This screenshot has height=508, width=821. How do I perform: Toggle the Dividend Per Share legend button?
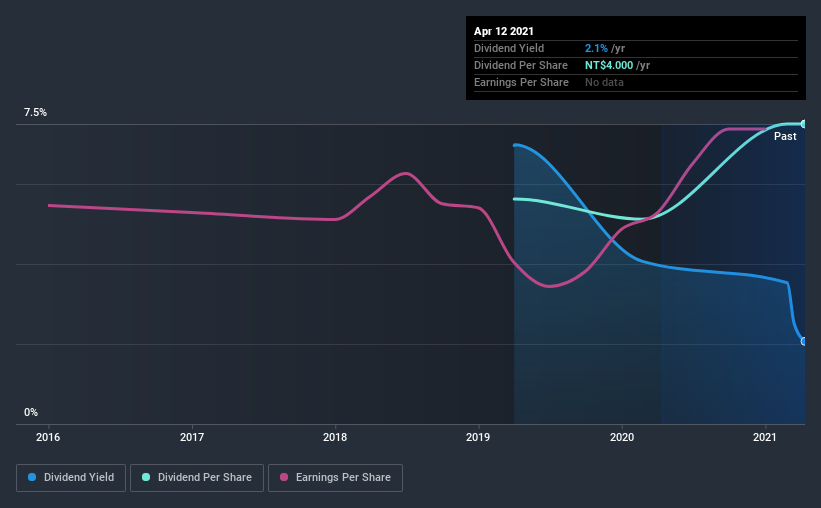point(197,478)
